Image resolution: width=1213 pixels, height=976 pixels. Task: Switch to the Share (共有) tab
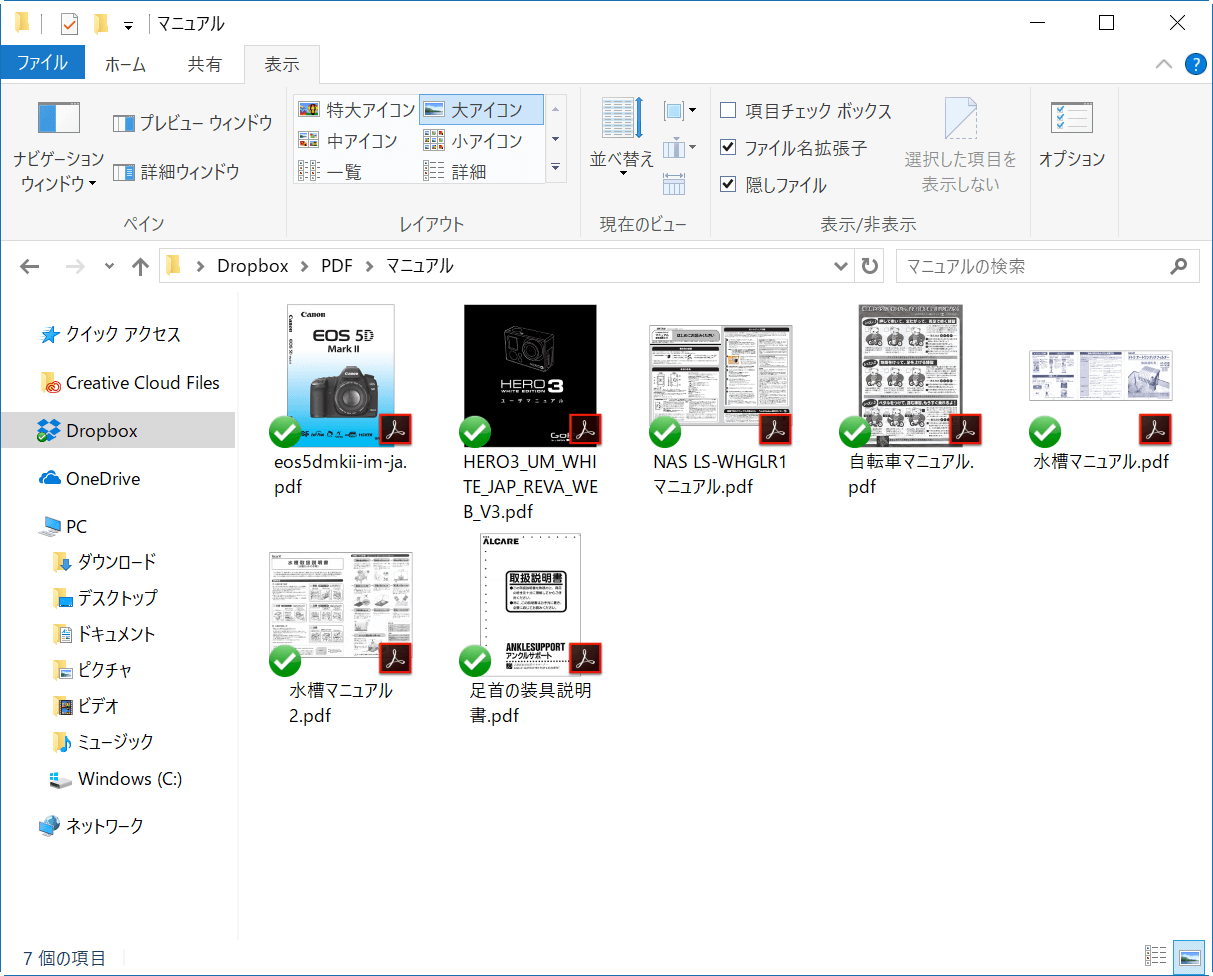(205, 64)
